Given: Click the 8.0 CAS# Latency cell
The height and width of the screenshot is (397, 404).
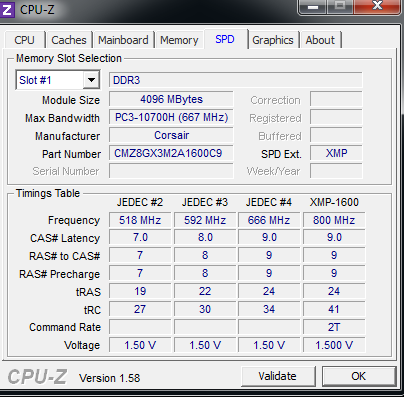Looking at the screenshot, I should pyautogui.click(x=205, y=238).
